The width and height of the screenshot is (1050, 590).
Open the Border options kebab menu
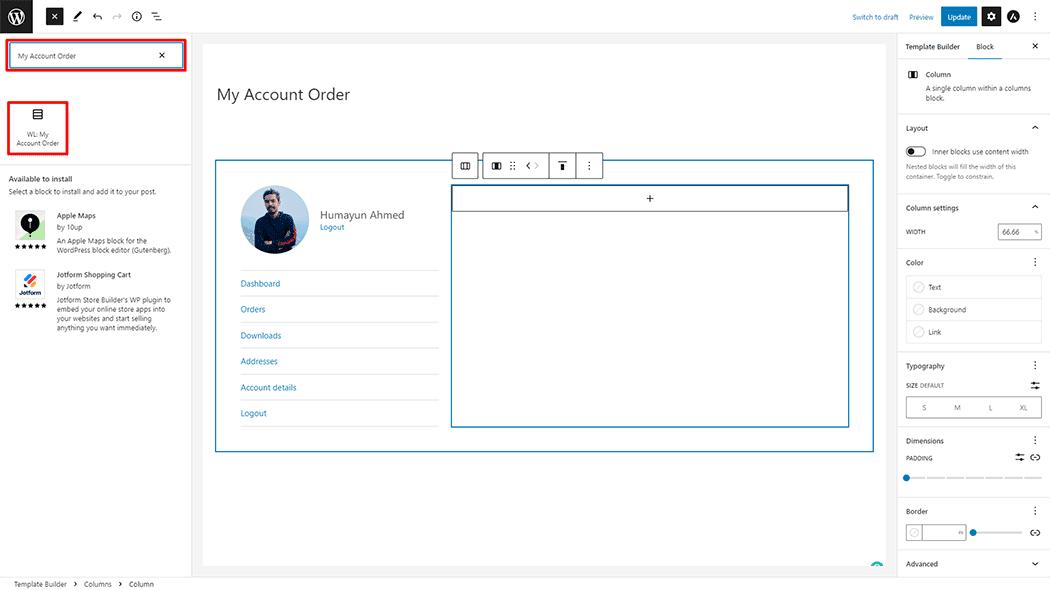click(1035, 510)
